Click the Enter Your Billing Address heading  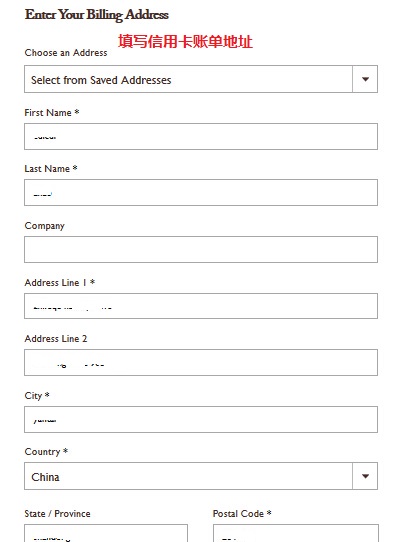coord(97,15)
